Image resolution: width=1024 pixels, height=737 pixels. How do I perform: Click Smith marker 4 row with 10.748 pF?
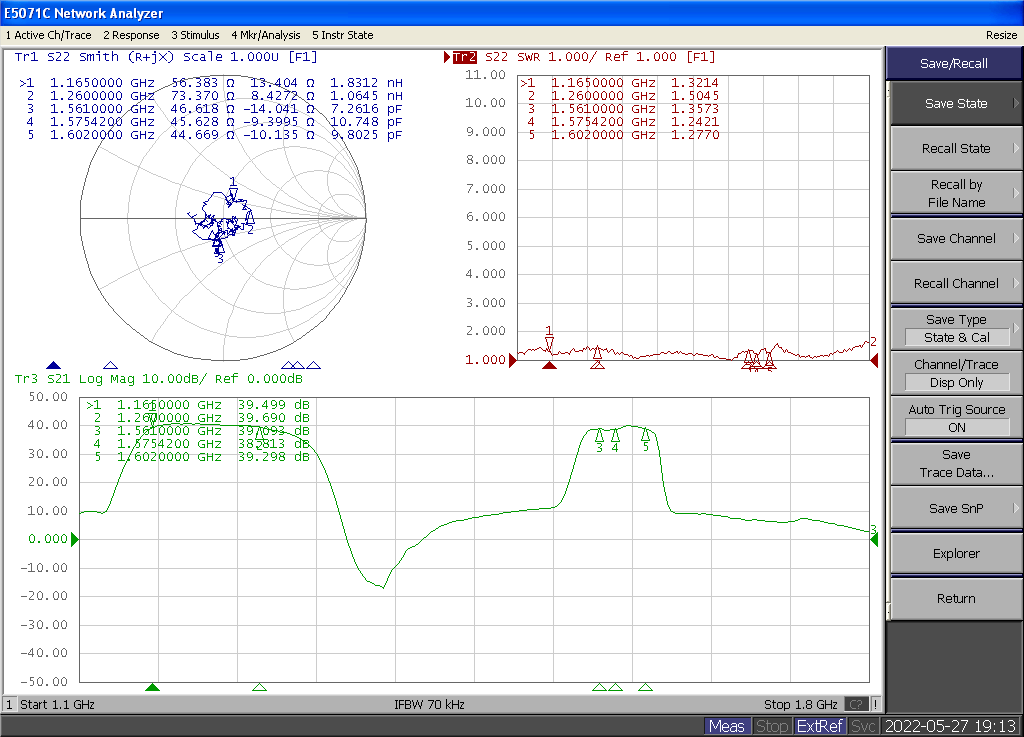pyautogui.click(x=214, y=122)
